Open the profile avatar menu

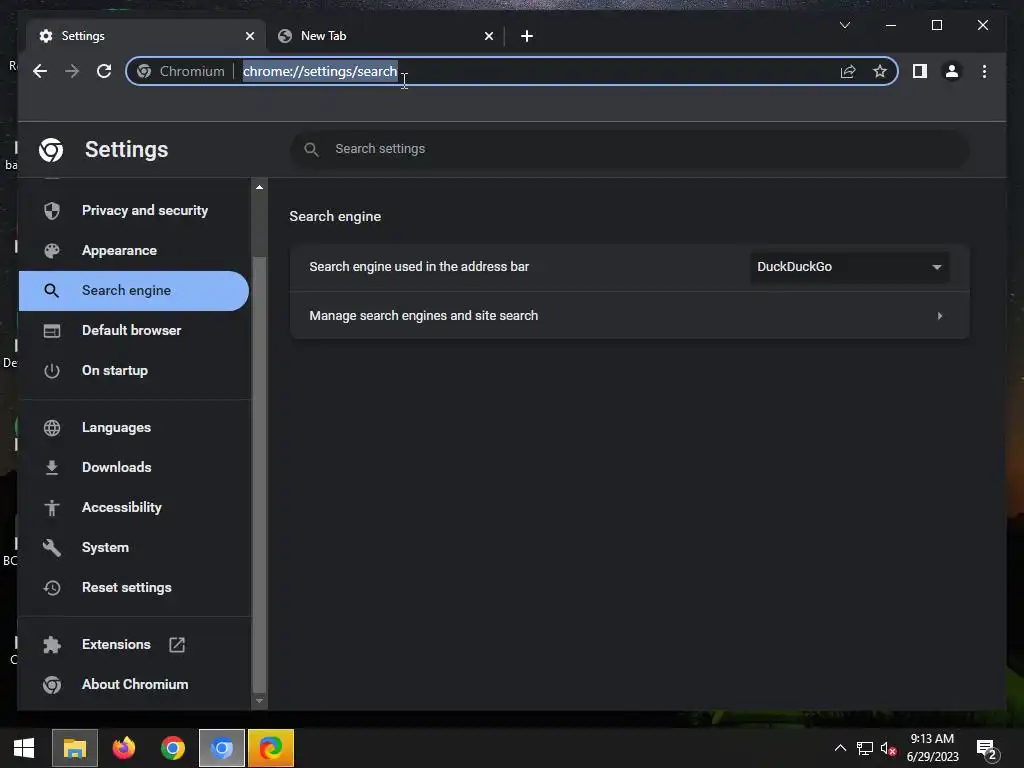click(x=952, y=71)
